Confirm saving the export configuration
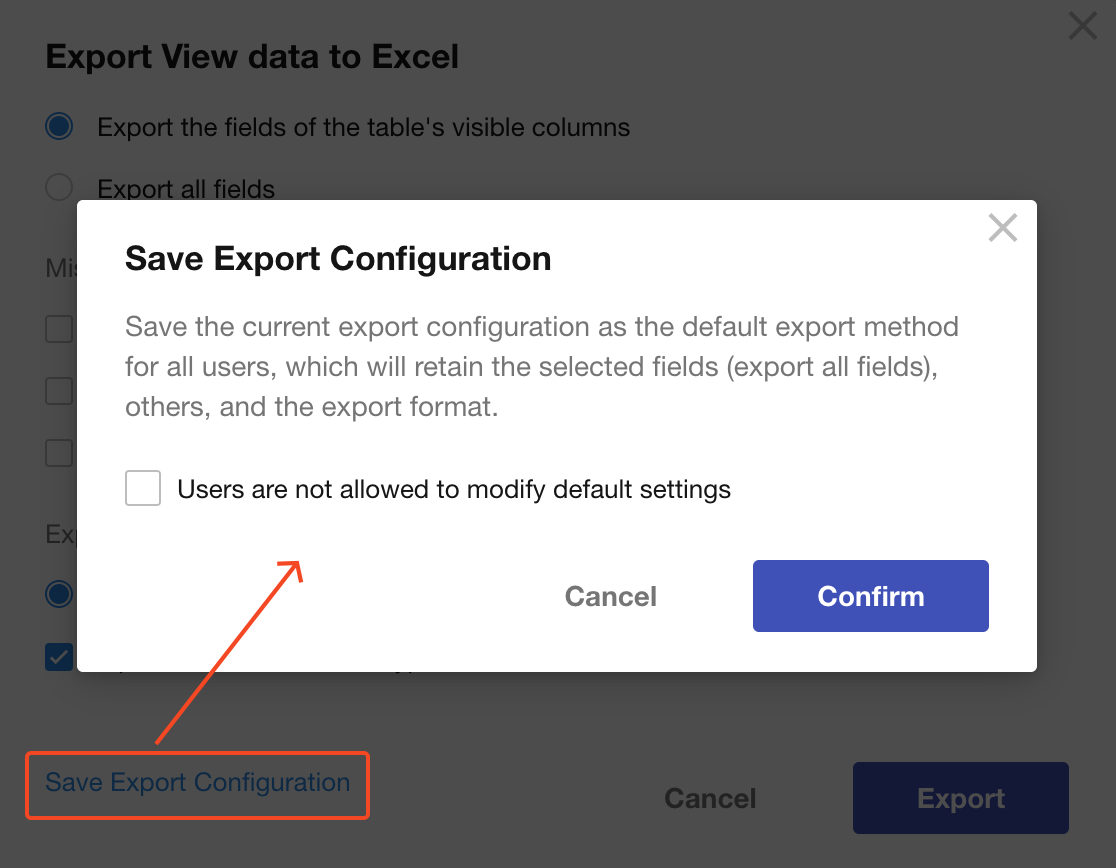The height and width of the screenshot is (868, 1116). coord(870,596)
